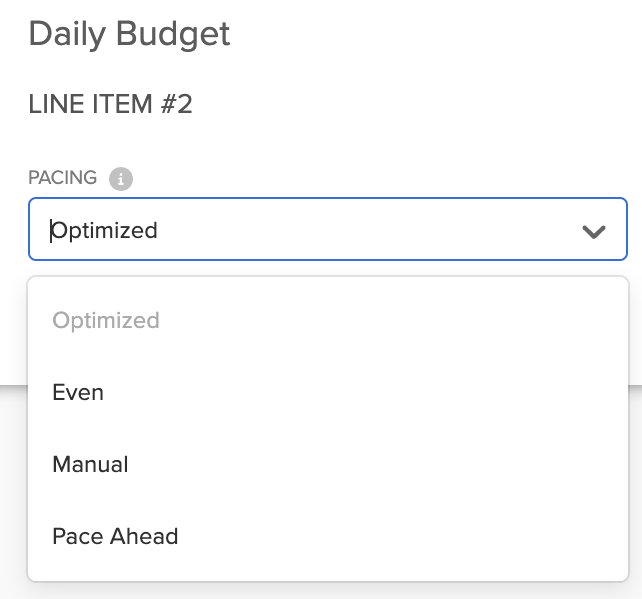
Task: Click the Optimized text in the field
Action: [x=105, y=231]
